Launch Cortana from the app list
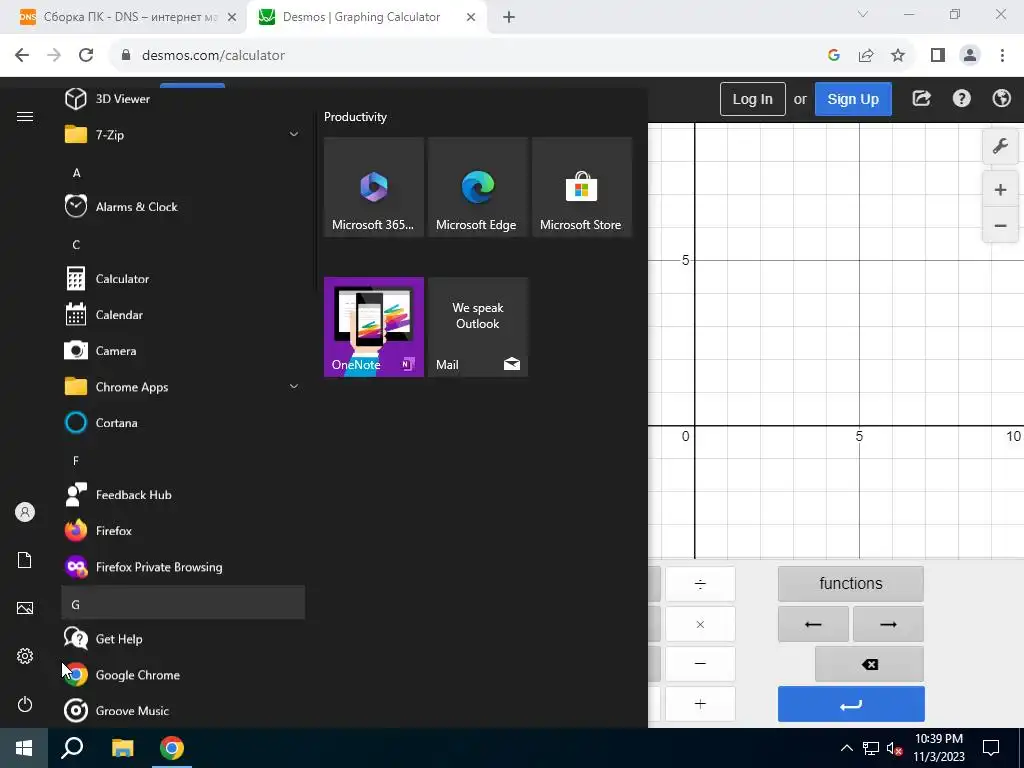 (x=183, y=423)
